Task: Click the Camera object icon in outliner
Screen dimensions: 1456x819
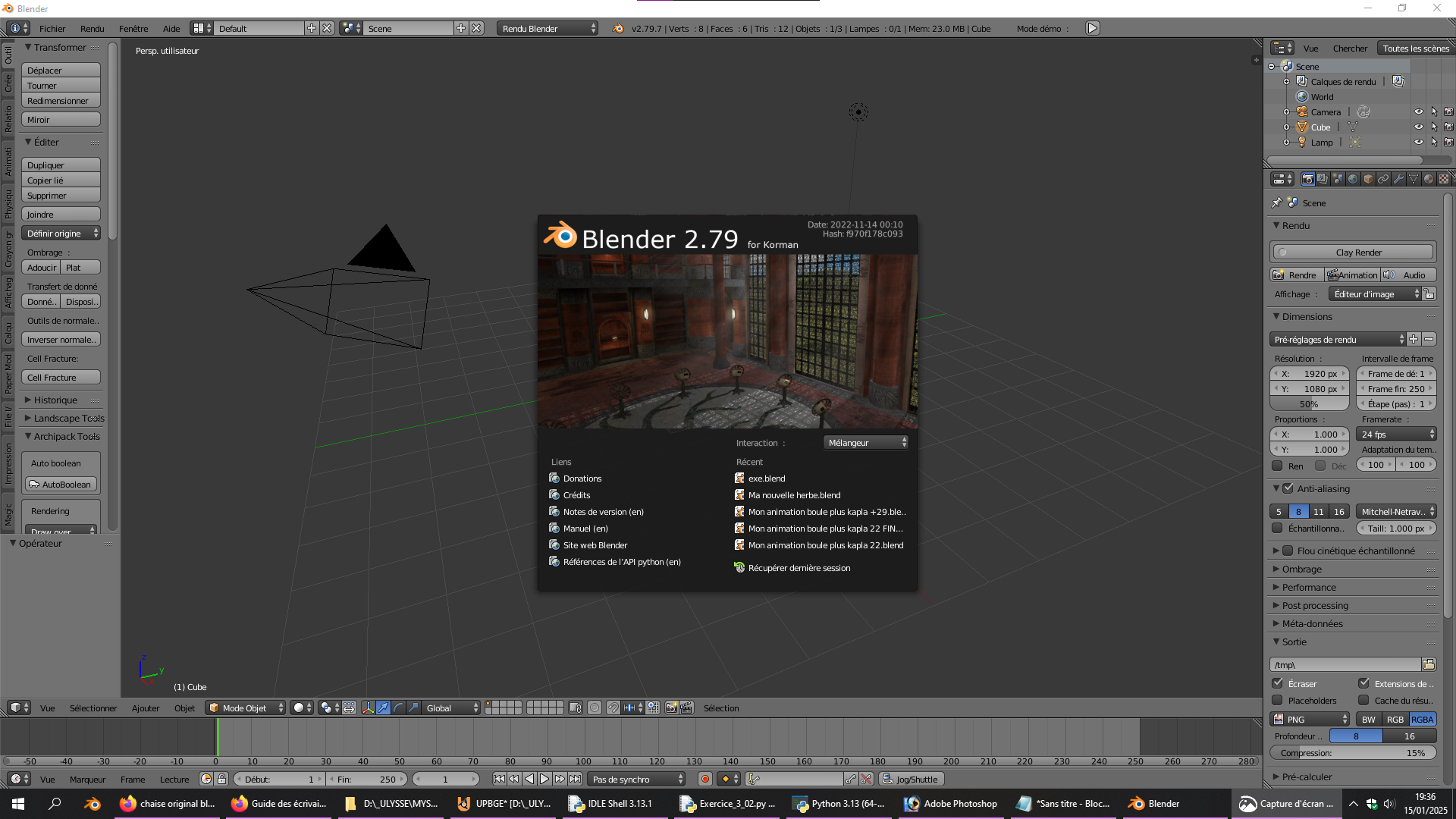Action: pyautogui.click(x=1302, y=111)
